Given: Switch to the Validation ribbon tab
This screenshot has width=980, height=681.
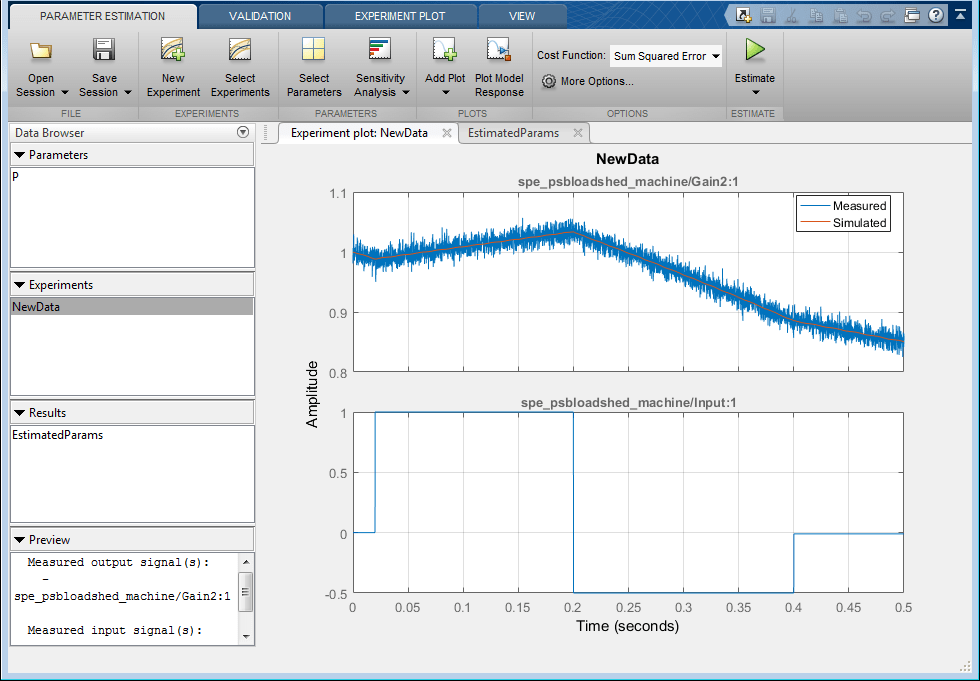Looking at the screenshot, I should point(259,16).
